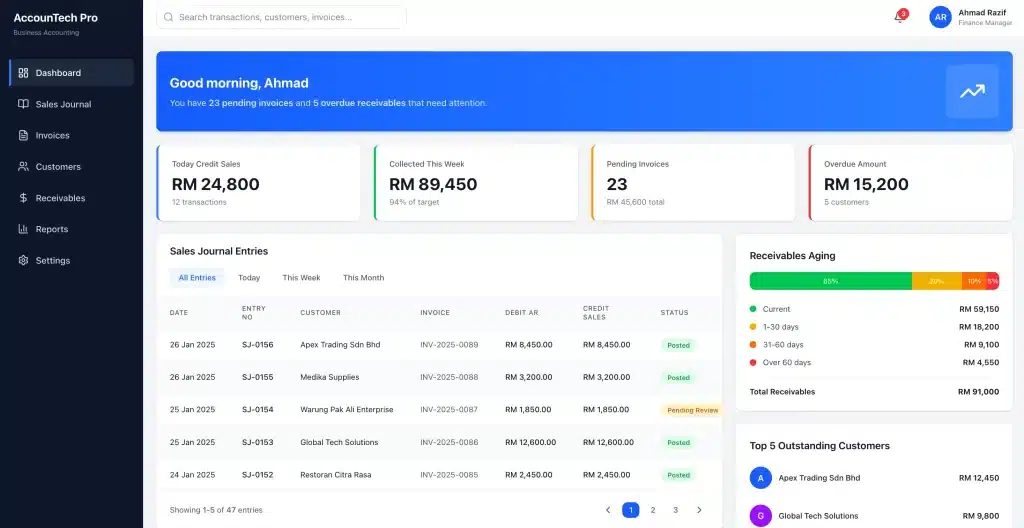1024x528 pixels.
Task: Click the red 5% aging bar segment
Action: click(x=993, y=281)
